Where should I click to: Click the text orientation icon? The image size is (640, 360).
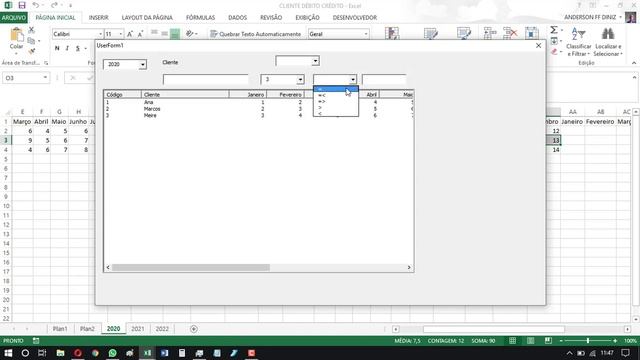click(x=189, y=34)
